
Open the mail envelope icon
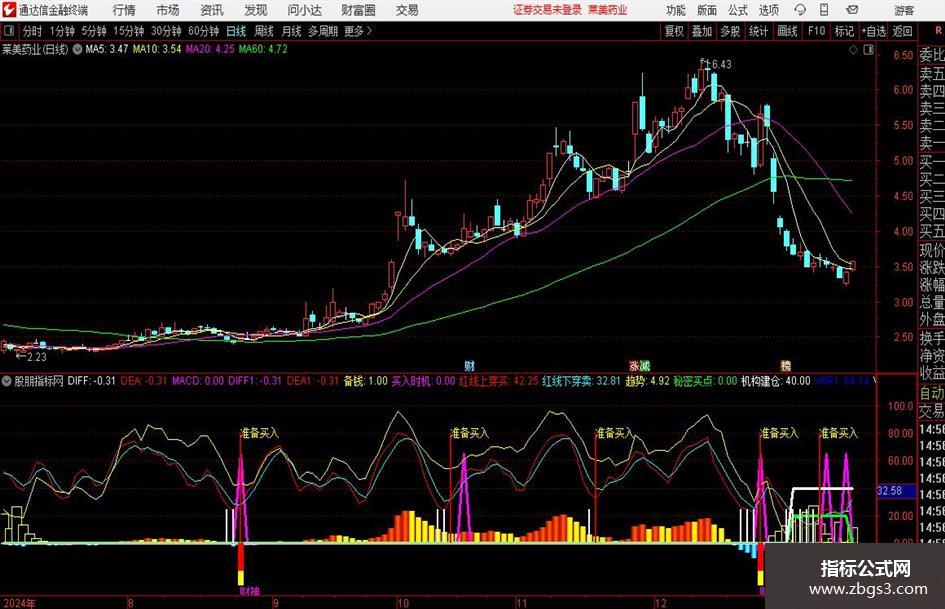[852, 10]
